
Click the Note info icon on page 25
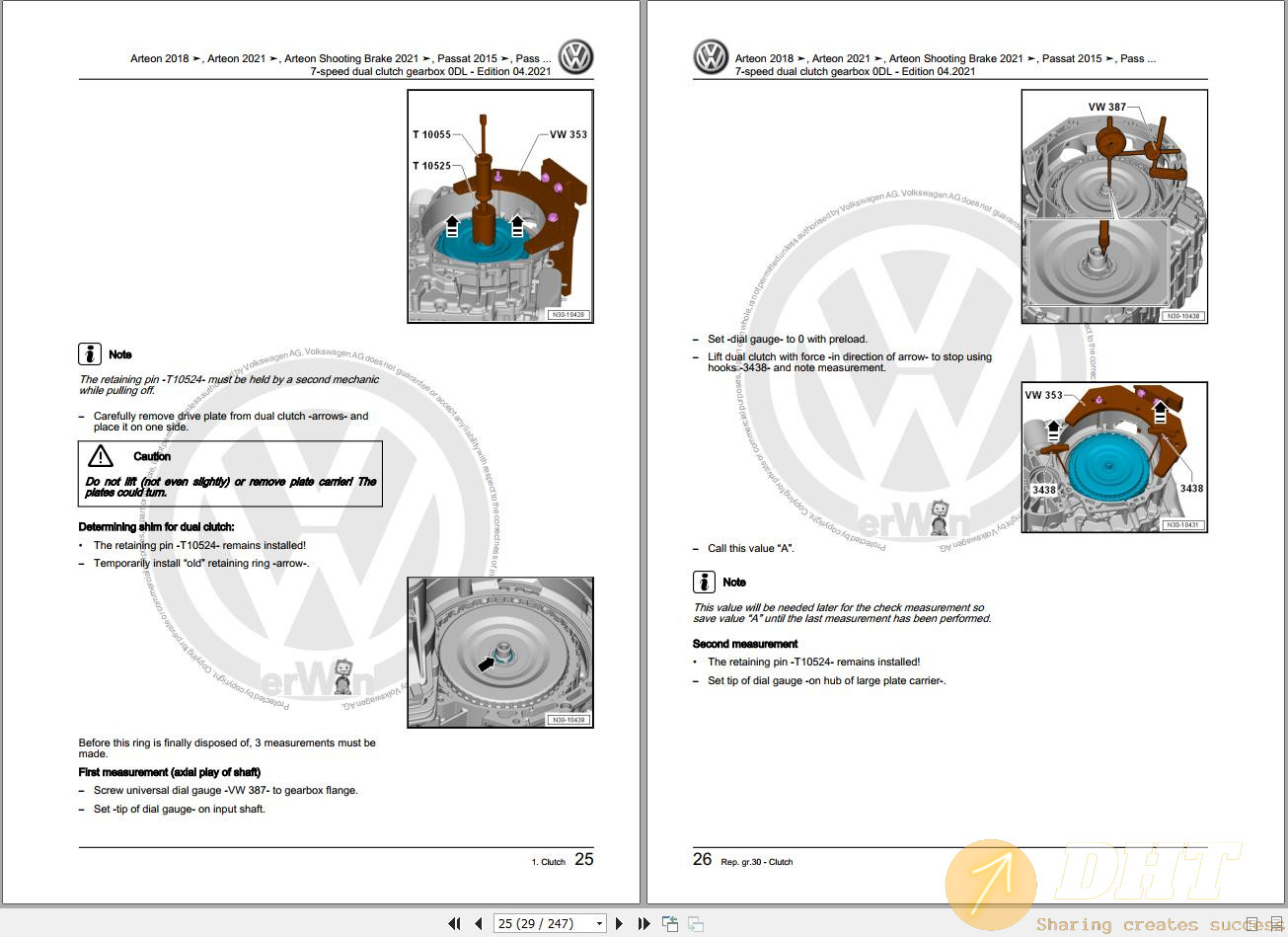pos(90,353)
